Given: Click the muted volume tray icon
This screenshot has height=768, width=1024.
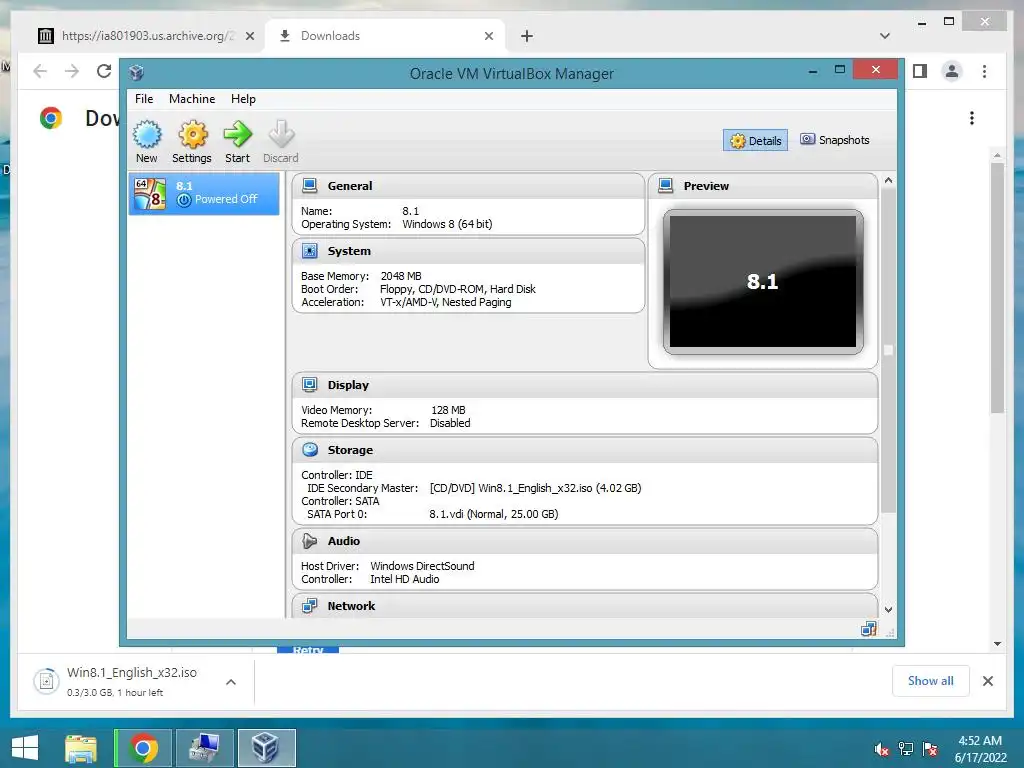Looking at the screenshot, I should coord(882,749).
